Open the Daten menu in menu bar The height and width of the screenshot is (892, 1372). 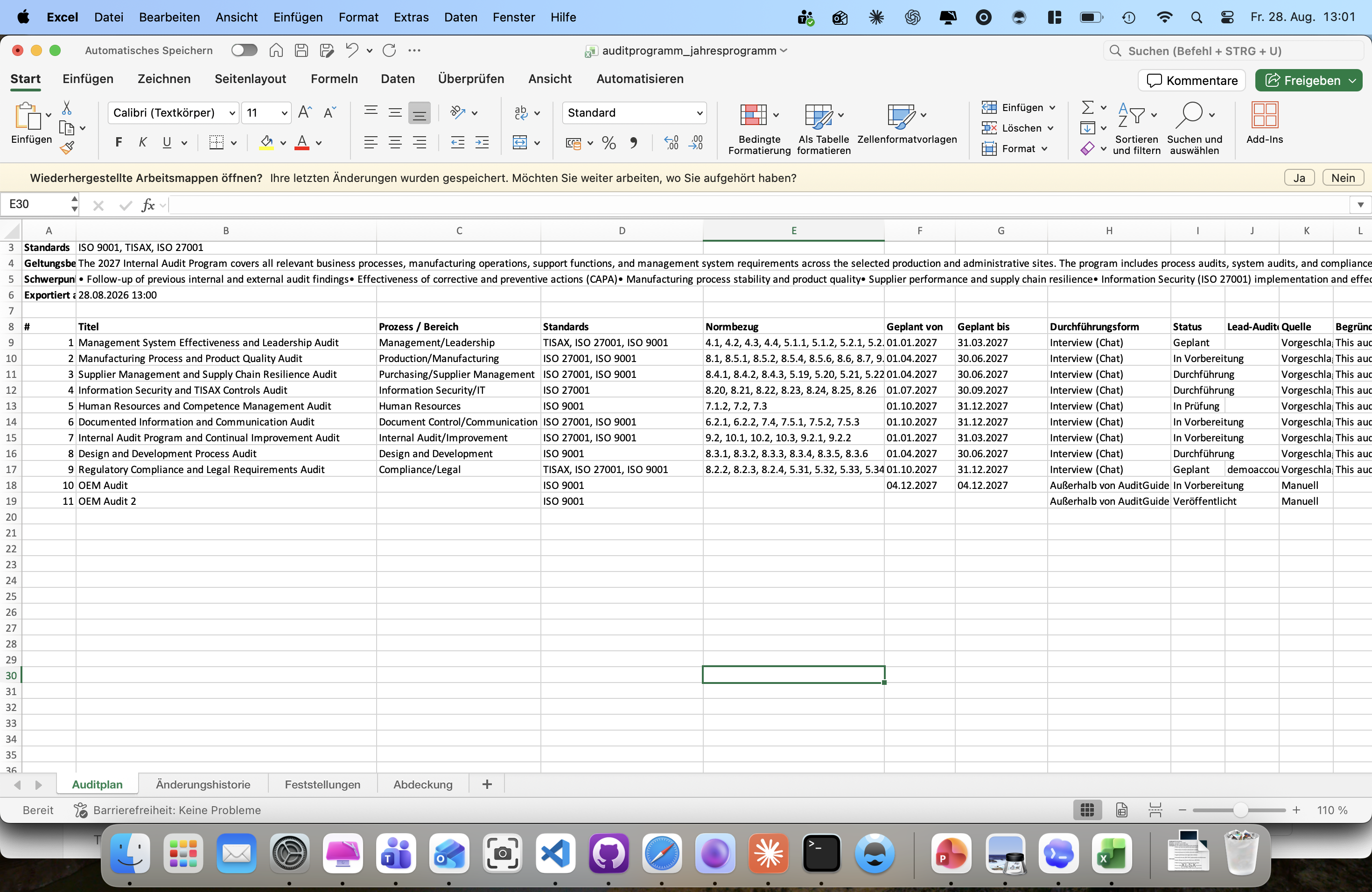[461, 17]
